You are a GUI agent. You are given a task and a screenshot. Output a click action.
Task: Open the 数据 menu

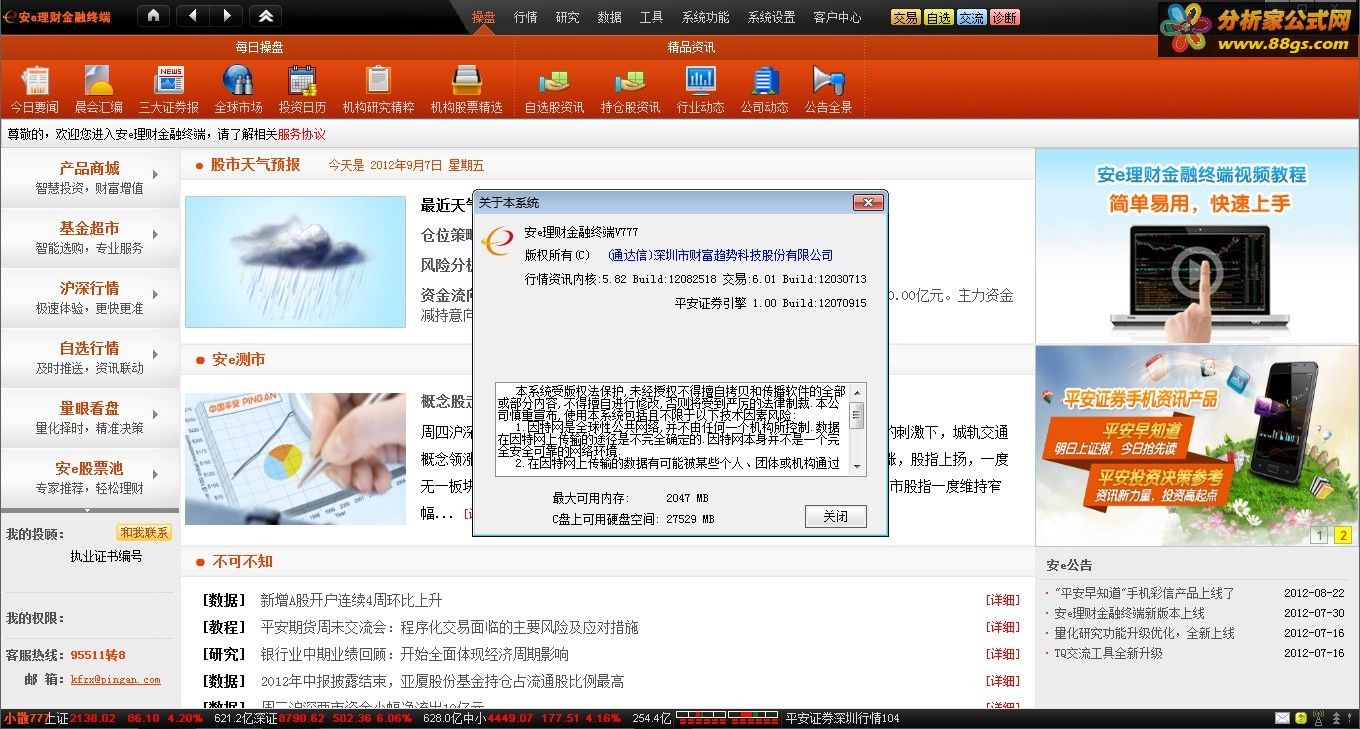[610, 17]
